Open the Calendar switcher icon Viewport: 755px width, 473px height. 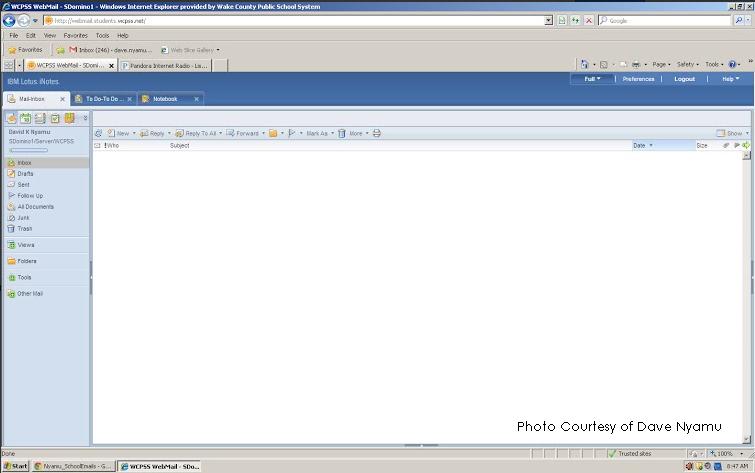pos(26,118)
